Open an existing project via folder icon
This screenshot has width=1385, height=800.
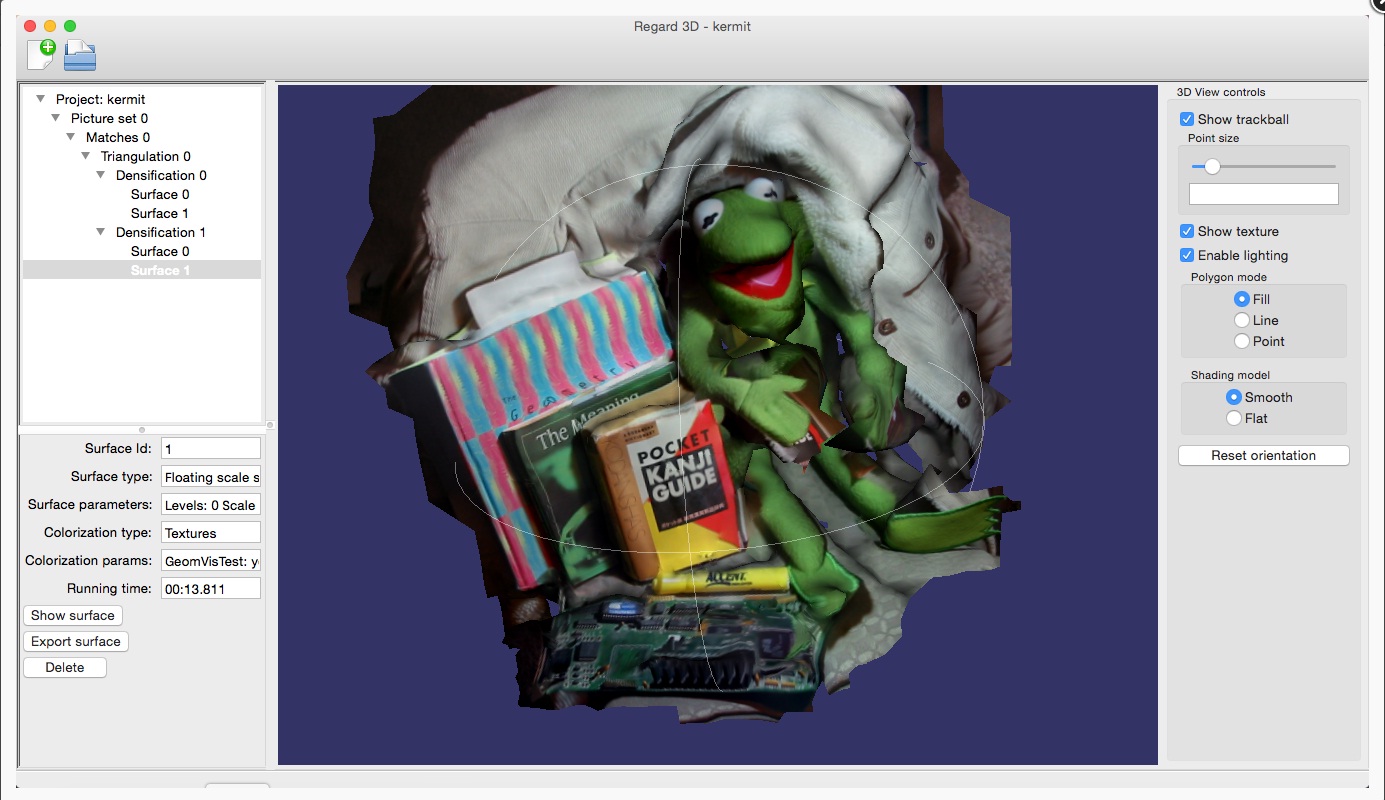click(x=80, y=55)
